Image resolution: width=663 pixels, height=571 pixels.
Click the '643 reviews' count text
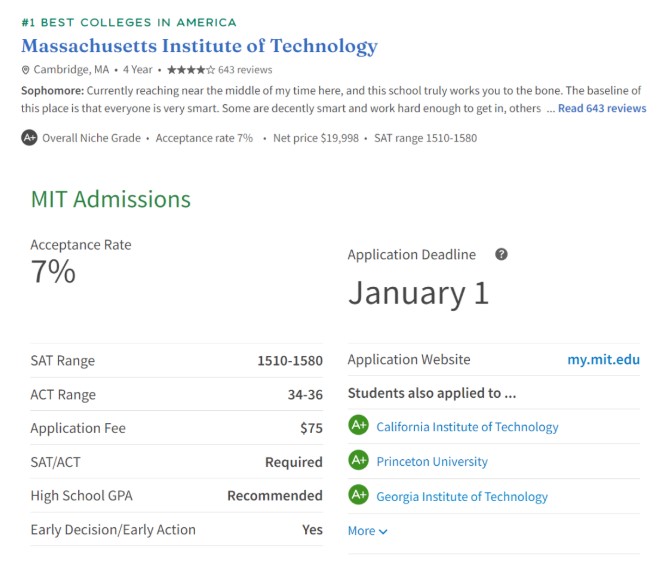pyautogui.click(x=245, y=70)
